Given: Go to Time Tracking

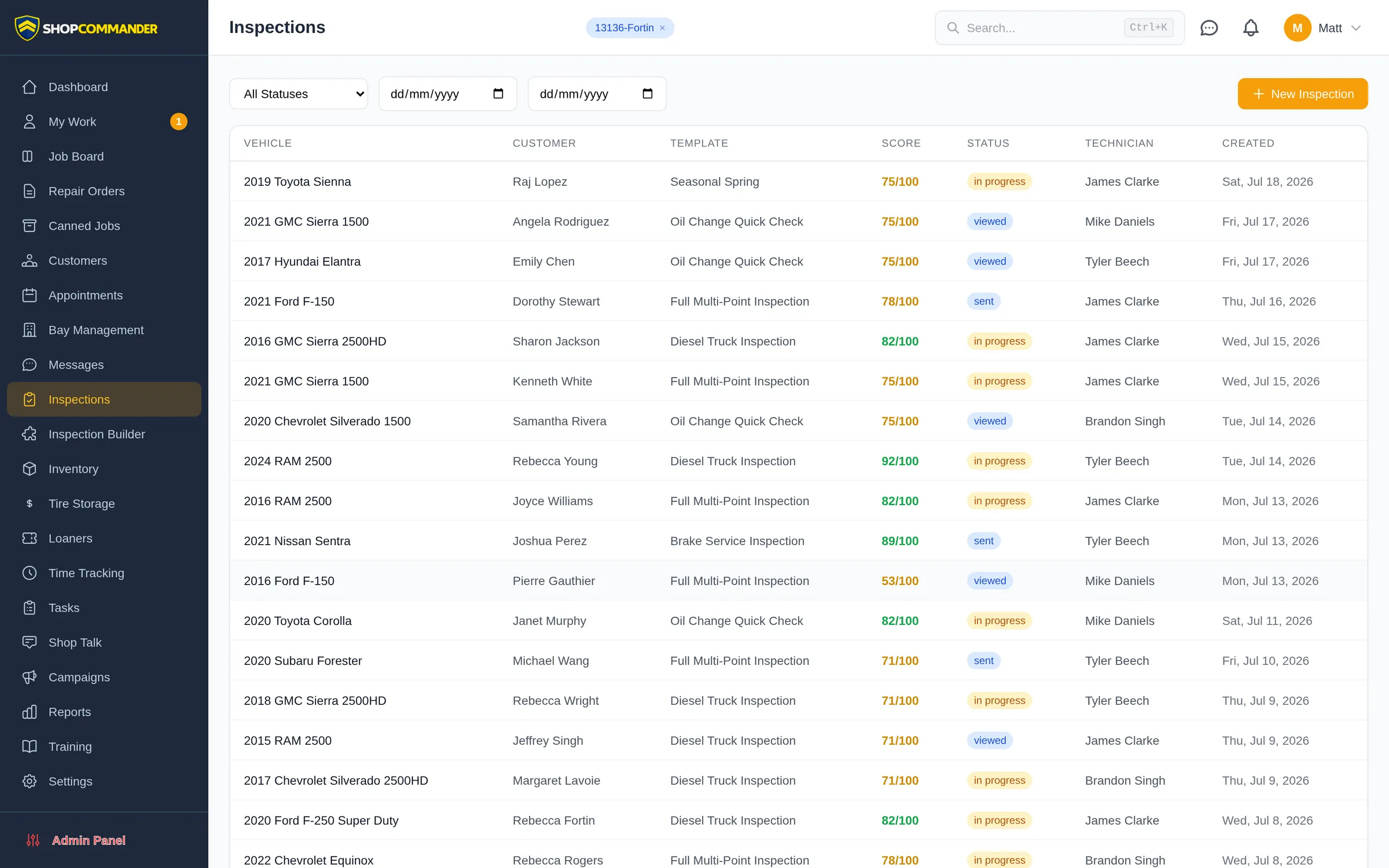Looking at the screenshot, I should [x=104, y=573].
